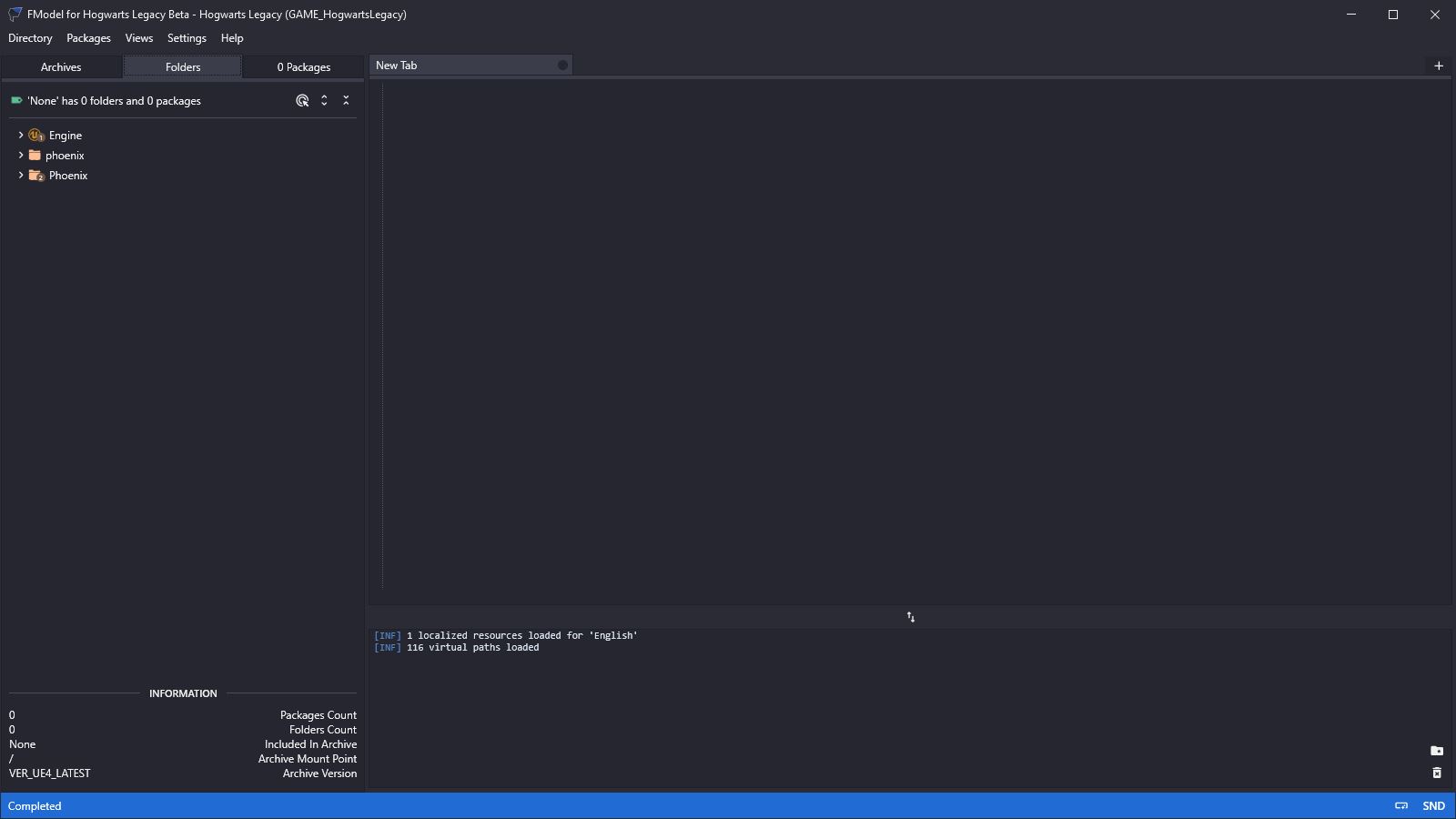Click the swap arrows icon above the log
The height and width of the screenshot is (819, 1456).
click(910, 617)
